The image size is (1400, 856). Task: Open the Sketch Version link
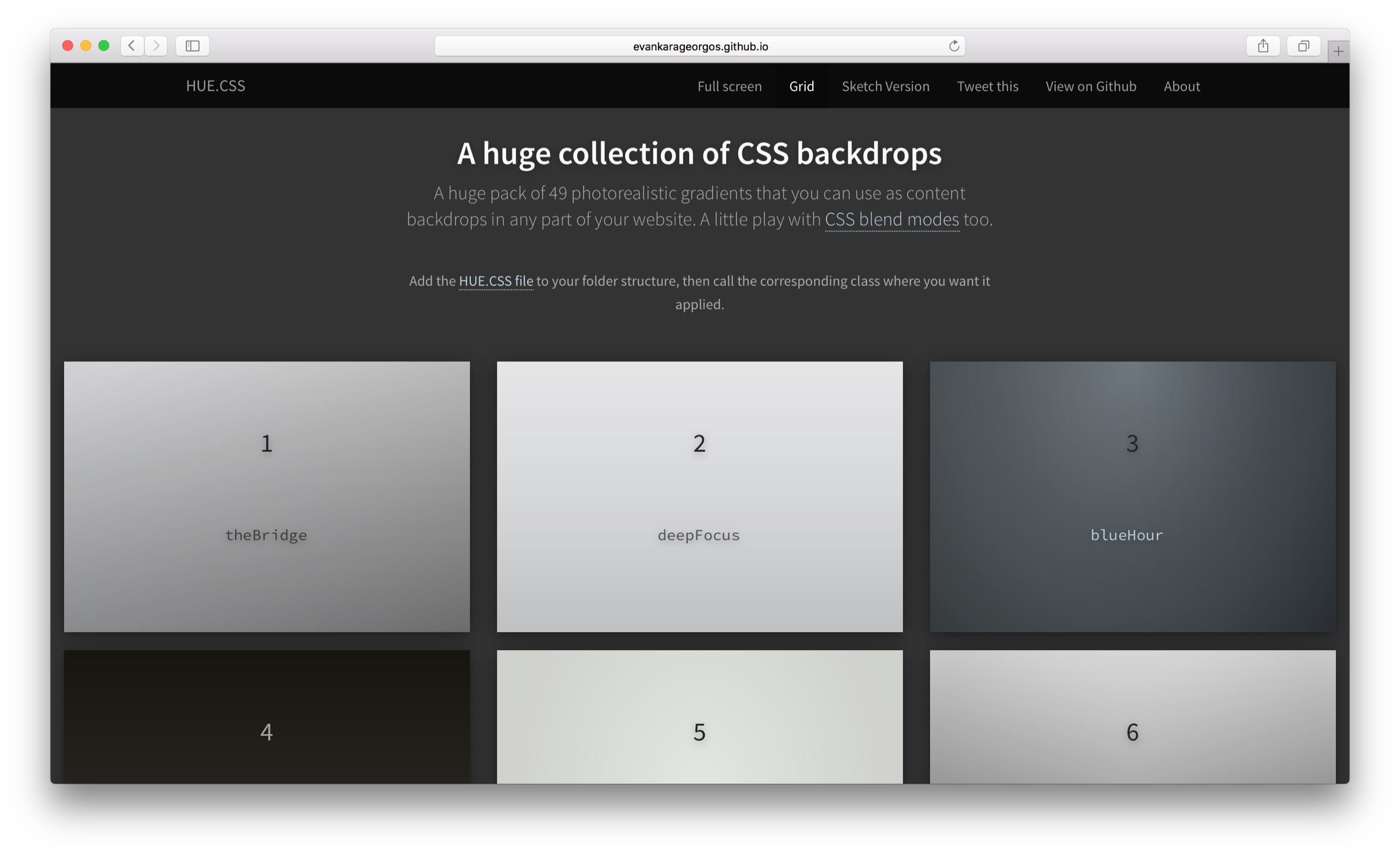click(x=886, y=86)
